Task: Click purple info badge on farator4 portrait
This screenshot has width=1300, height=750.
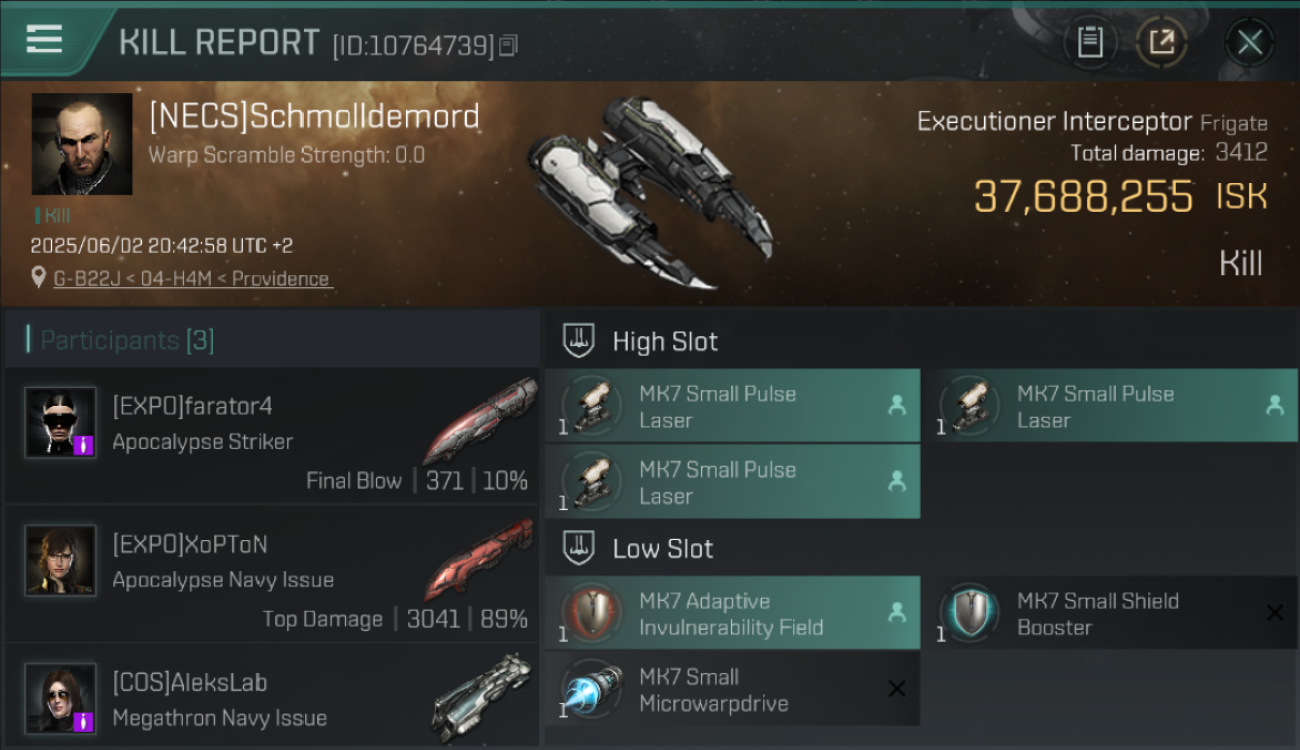Action: tap(85, 445)
